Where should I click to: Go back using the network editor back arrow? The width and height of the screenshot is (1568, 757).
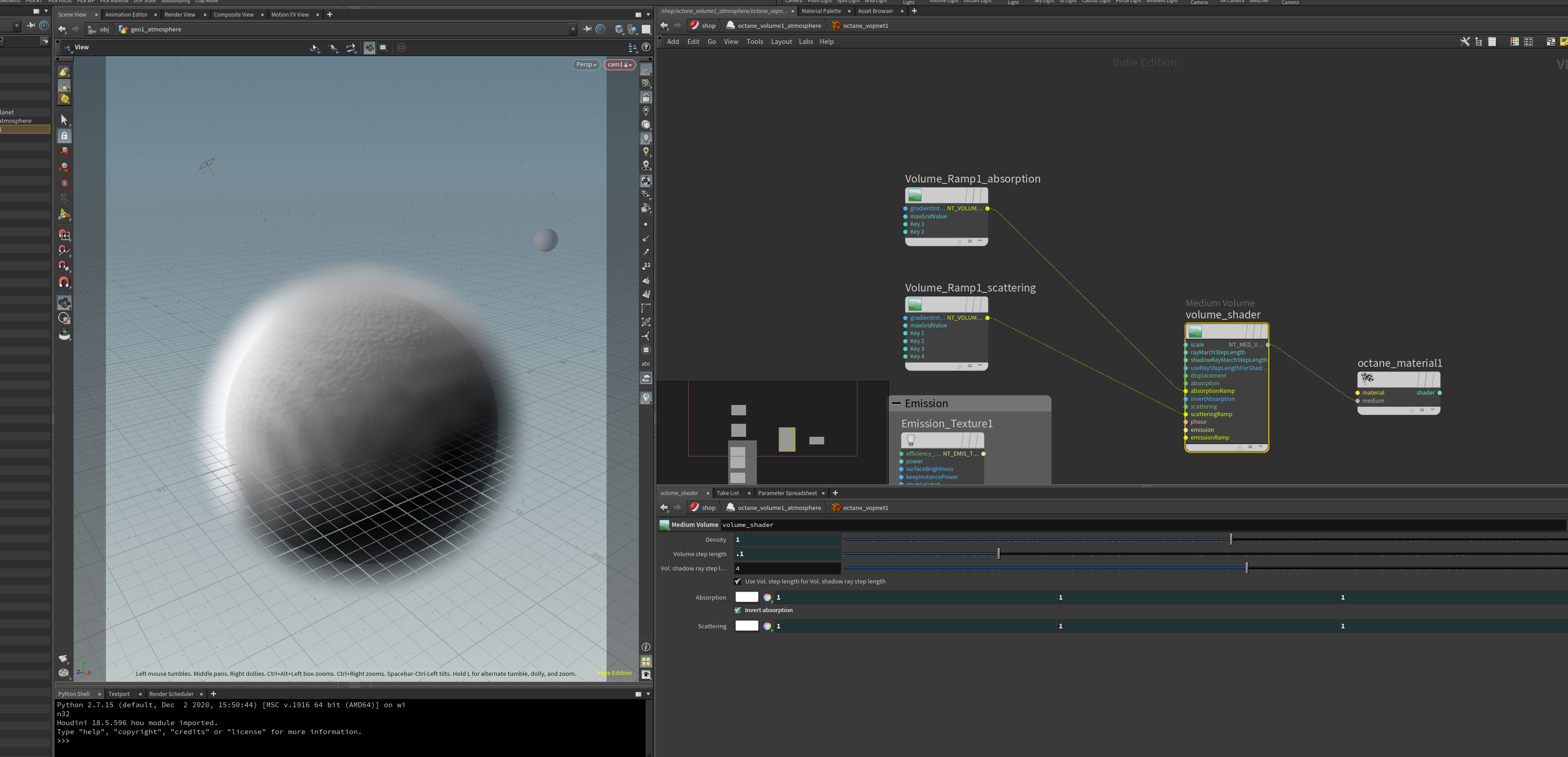(x=664, y=26)
